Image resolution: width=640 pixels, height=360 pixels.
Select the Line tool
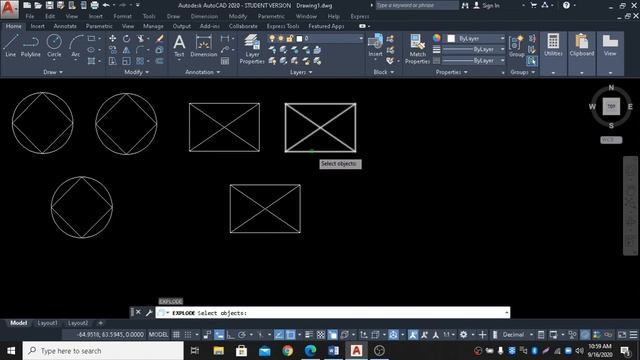(11, 45)
